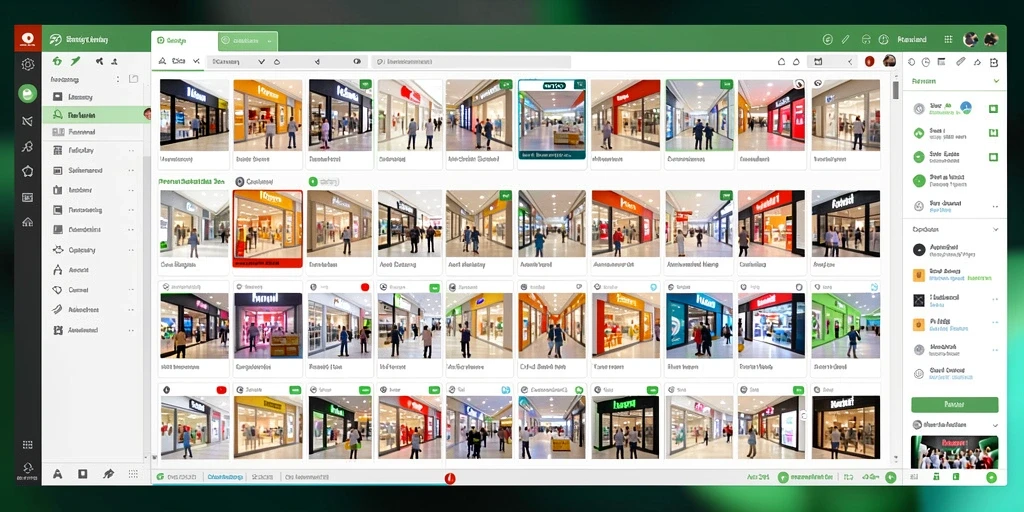Check the third green checkbox in right panel
Image resolution: width=1024 pixels, height=512 pixels.
click(x=993, y=157)
